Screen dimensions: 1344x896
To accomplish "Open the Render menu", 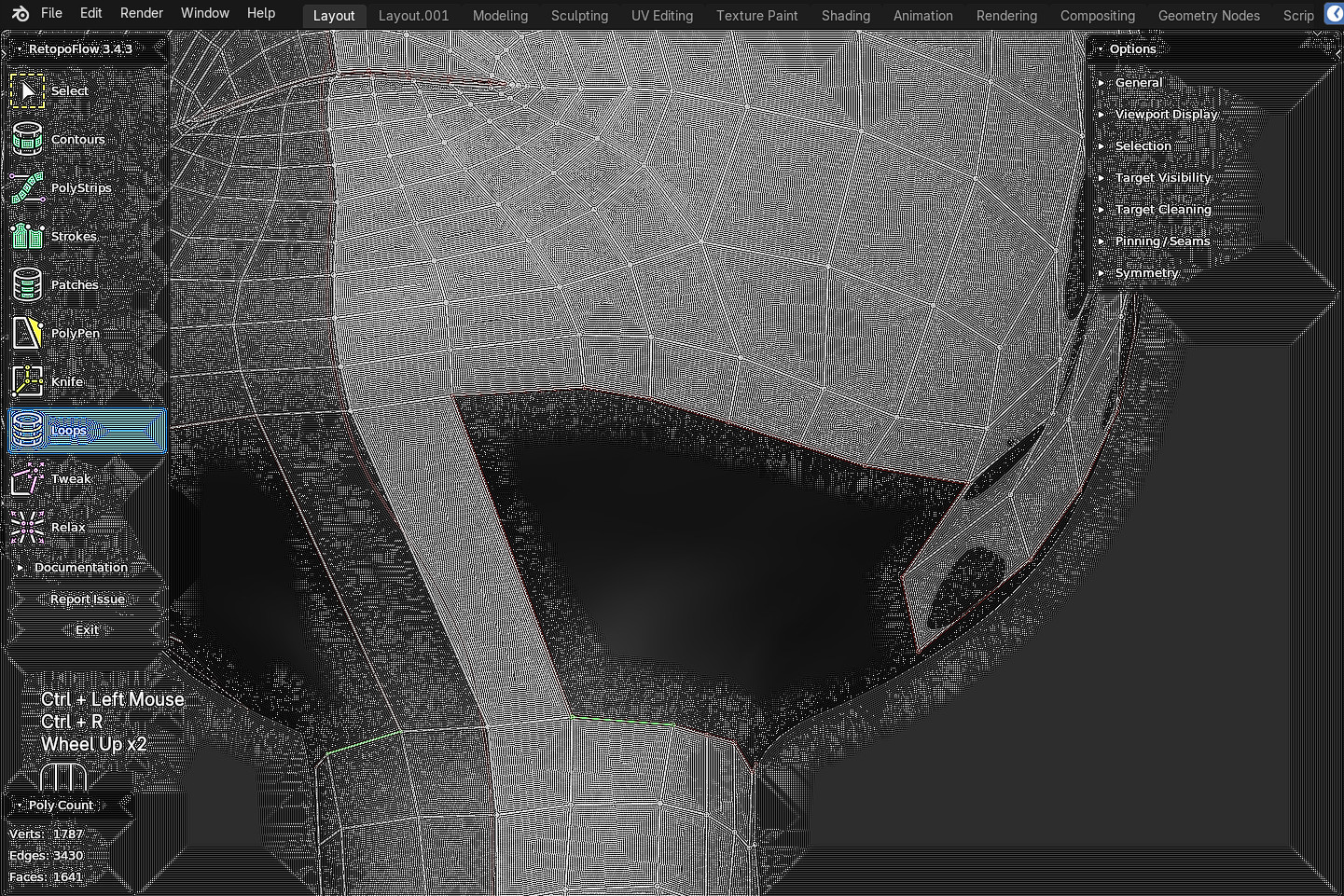I will click(142, 13).
